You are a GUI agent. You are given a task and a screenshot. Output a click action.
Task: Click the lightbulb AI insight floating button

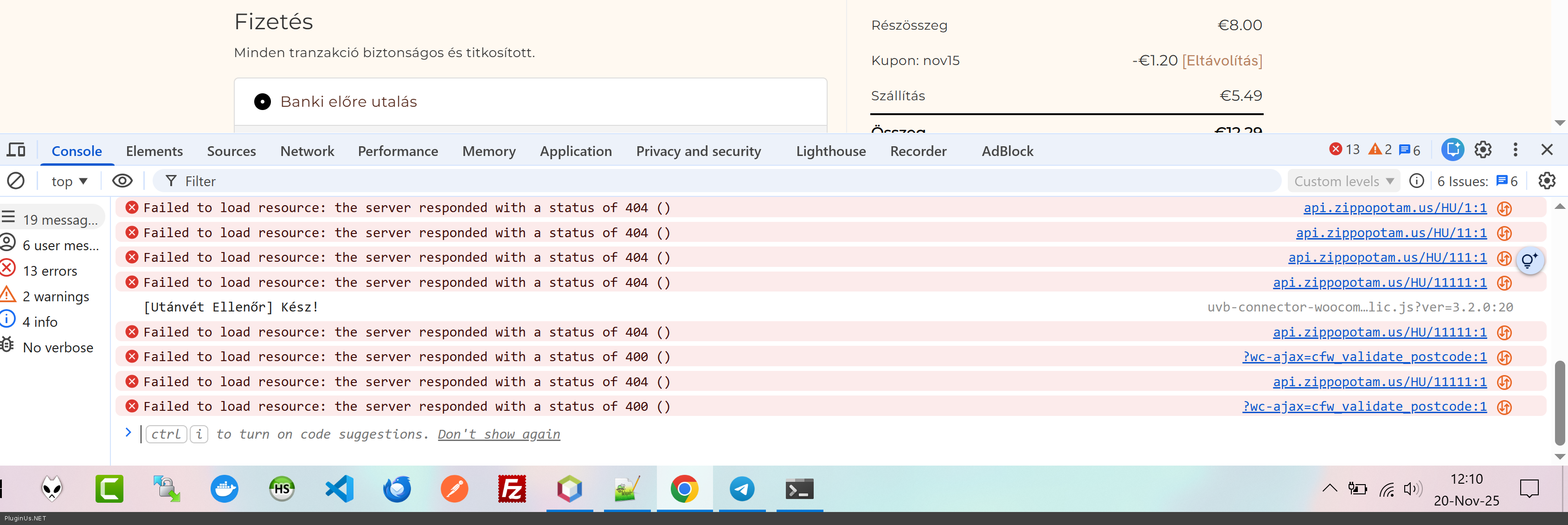[1529, 261]
